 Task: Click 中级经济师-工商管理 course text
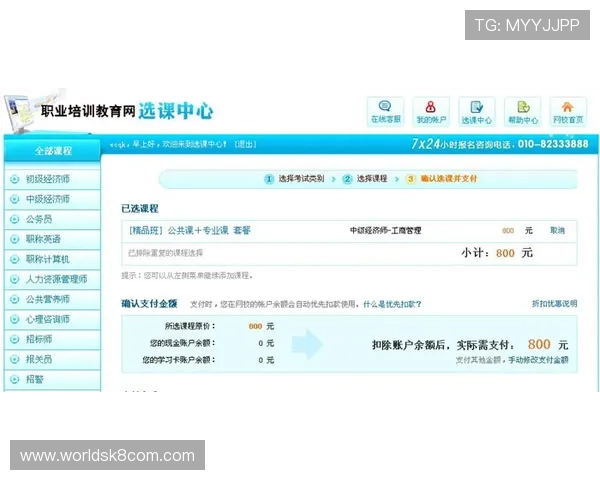[x=385, y=230]
